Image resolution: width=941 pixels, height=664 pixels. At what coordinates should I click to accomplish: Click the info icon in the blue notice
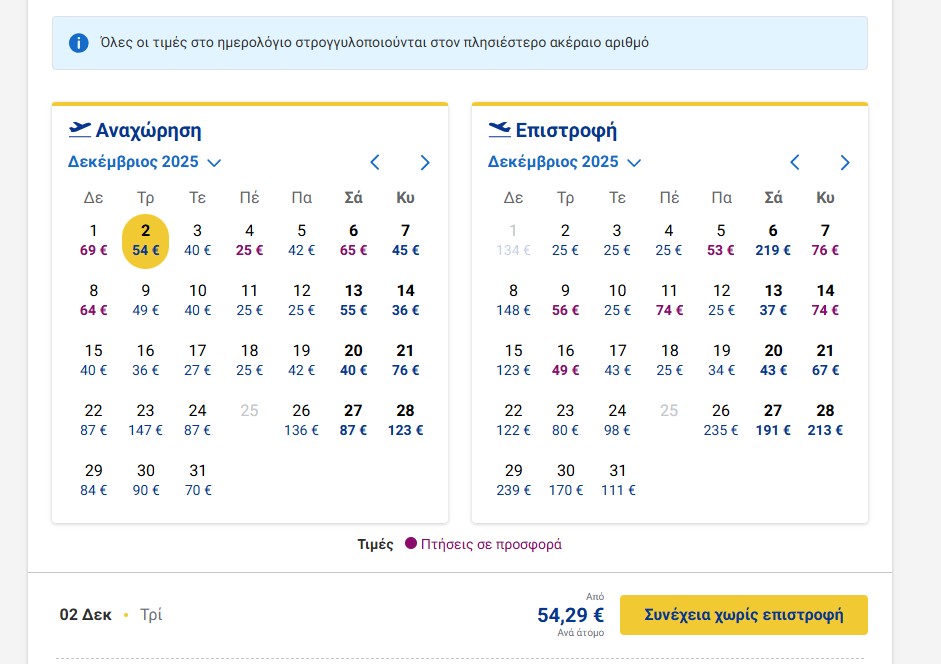point(78,43)
